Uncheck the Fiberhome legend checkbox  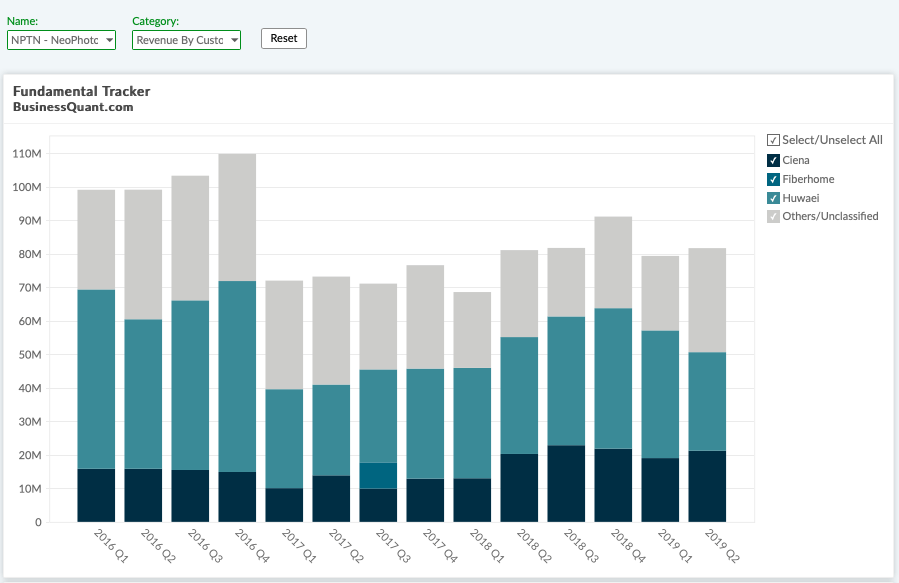773,179
